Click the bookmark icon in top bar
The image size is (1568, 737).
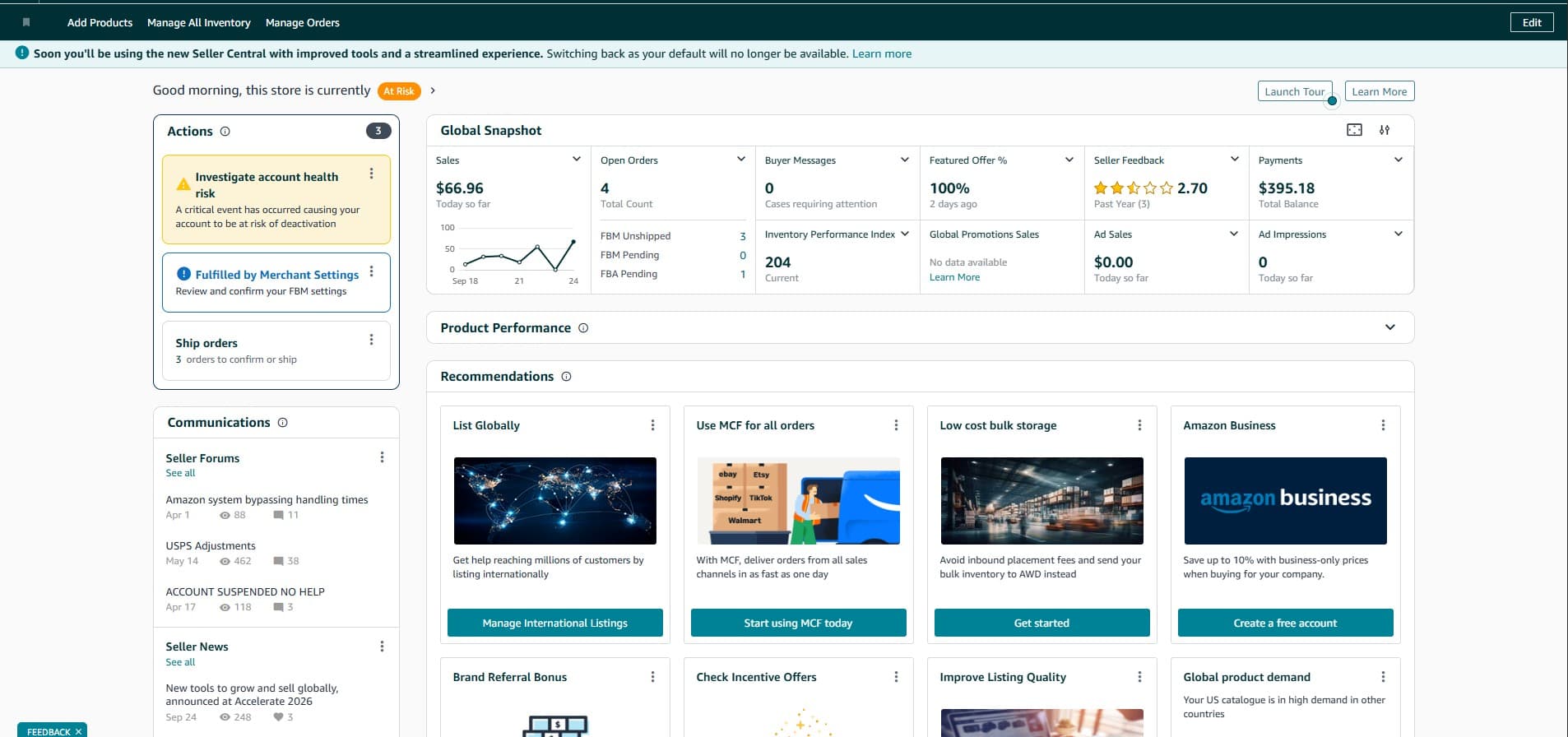(26, 22)
